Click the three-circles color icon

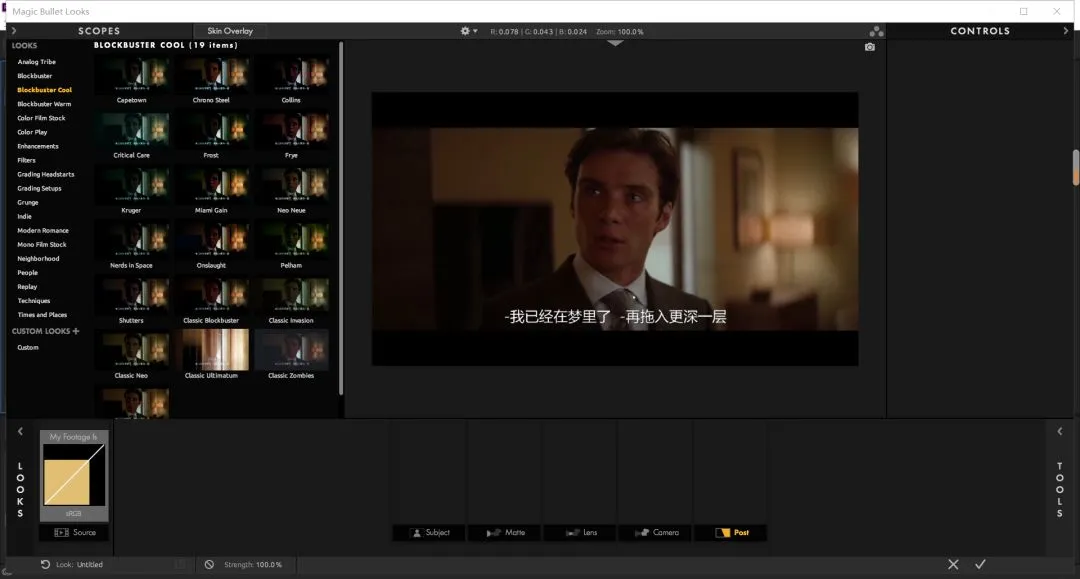(876, 32)
